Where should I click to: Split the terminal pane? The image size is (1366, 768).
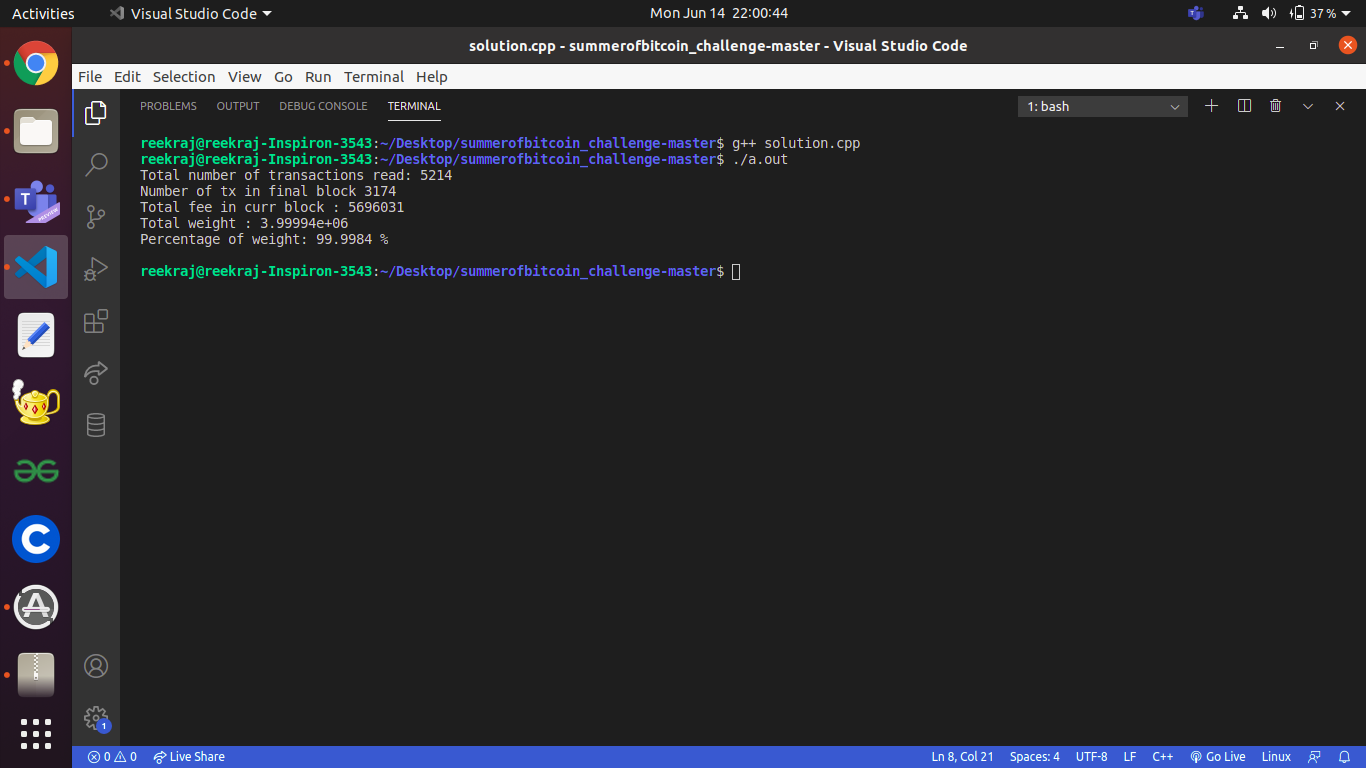pyautogui.click(x=1243, y=105)
